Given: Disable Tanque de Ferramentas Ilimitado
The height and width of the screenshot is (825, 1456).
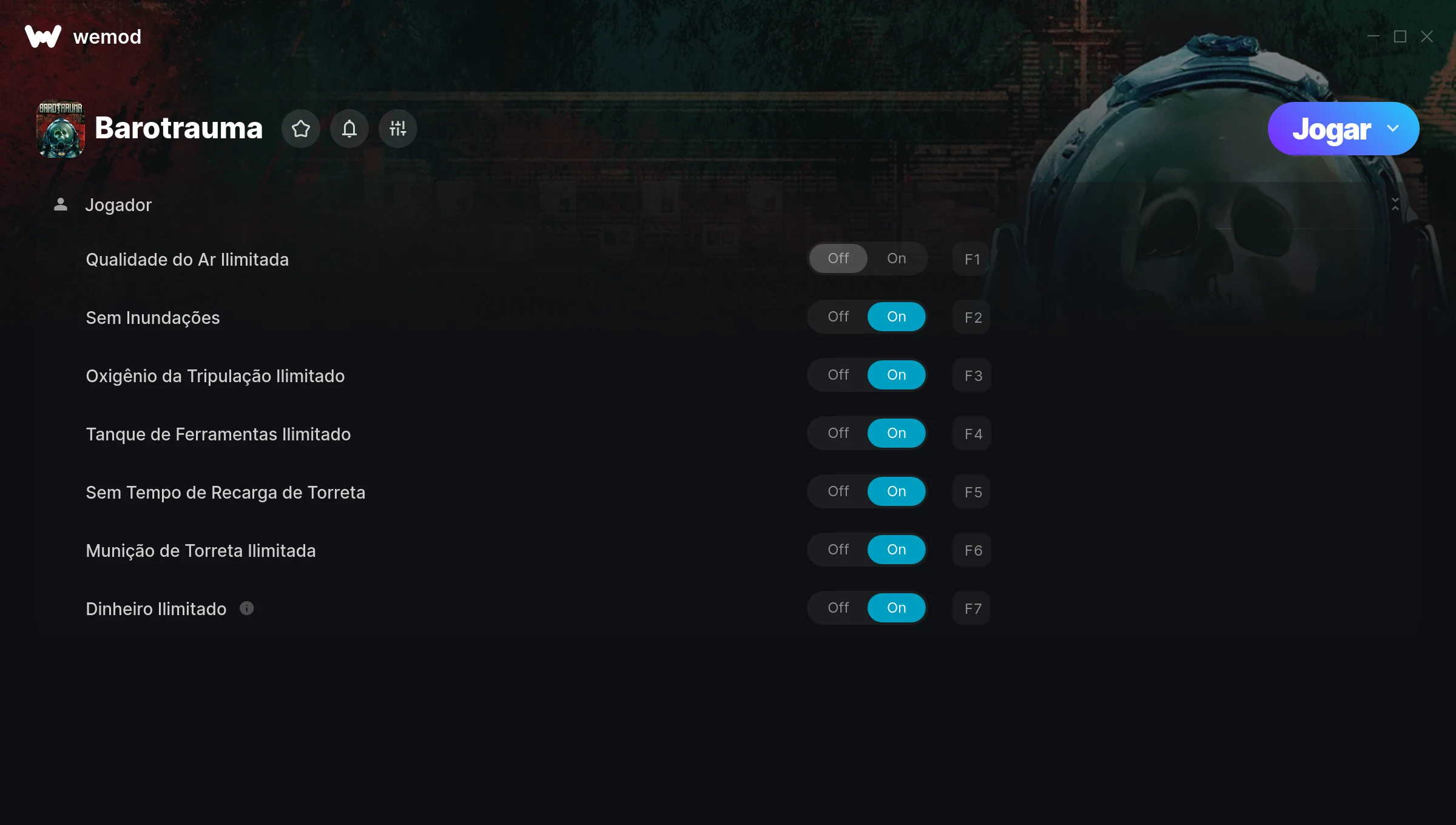Looking at the screenshot, I should click(838, 433).
